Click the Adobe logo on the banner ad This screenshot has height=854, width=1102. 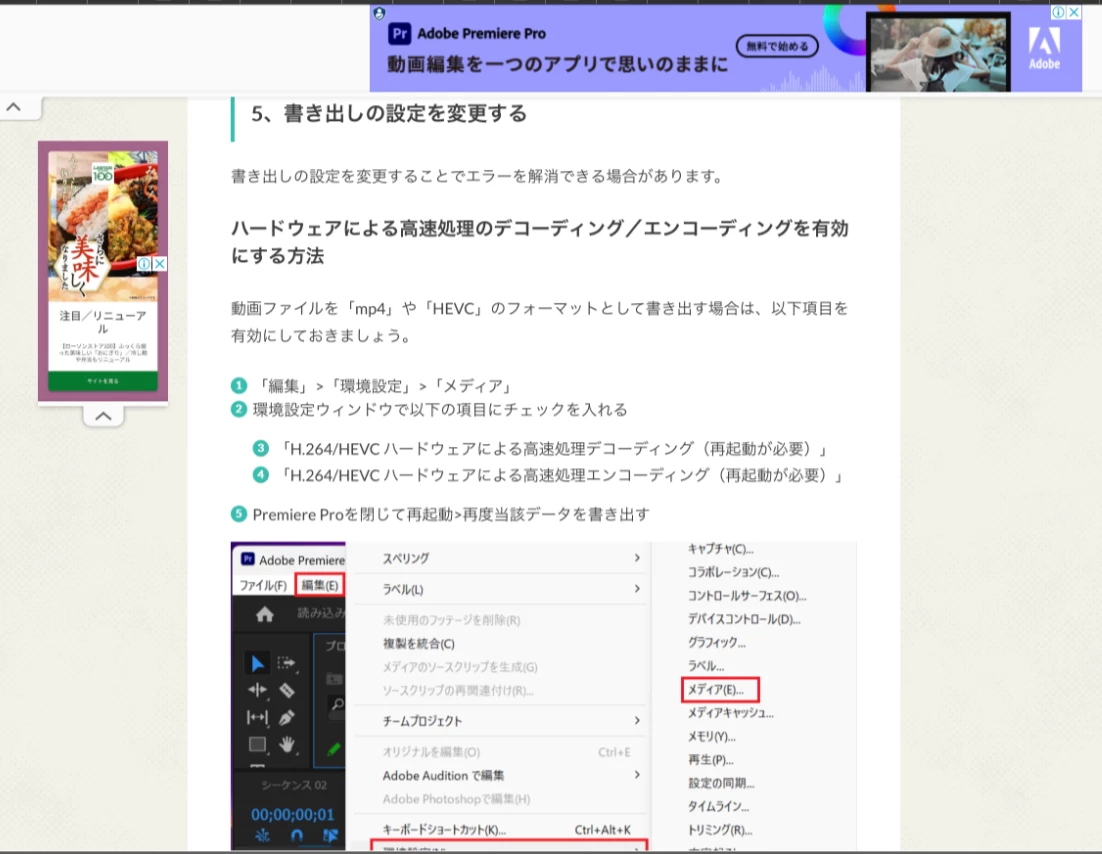tap(1044, 47)
